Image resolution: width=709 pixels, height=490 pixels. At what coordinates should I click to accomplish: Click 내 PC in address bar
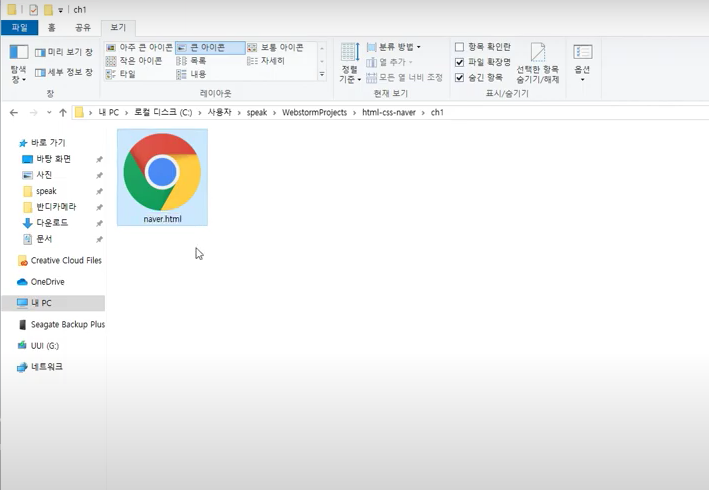pos(109,113)
